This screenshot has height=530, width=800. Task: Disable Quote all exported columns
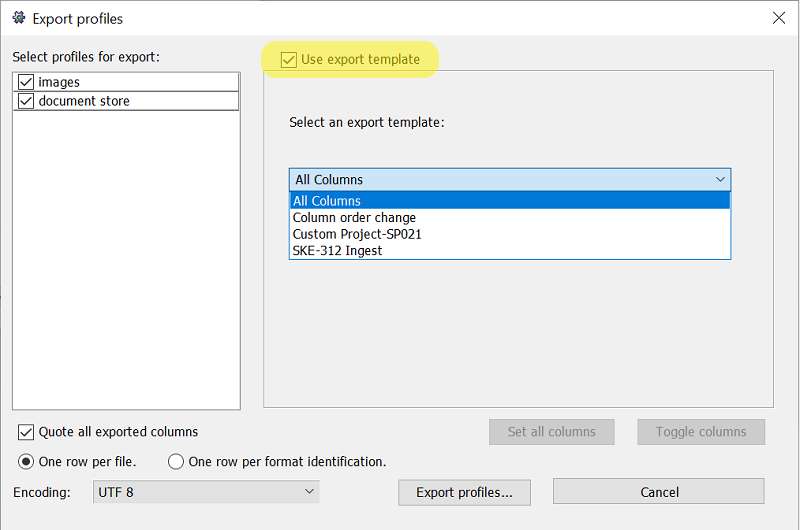(26, 432)
